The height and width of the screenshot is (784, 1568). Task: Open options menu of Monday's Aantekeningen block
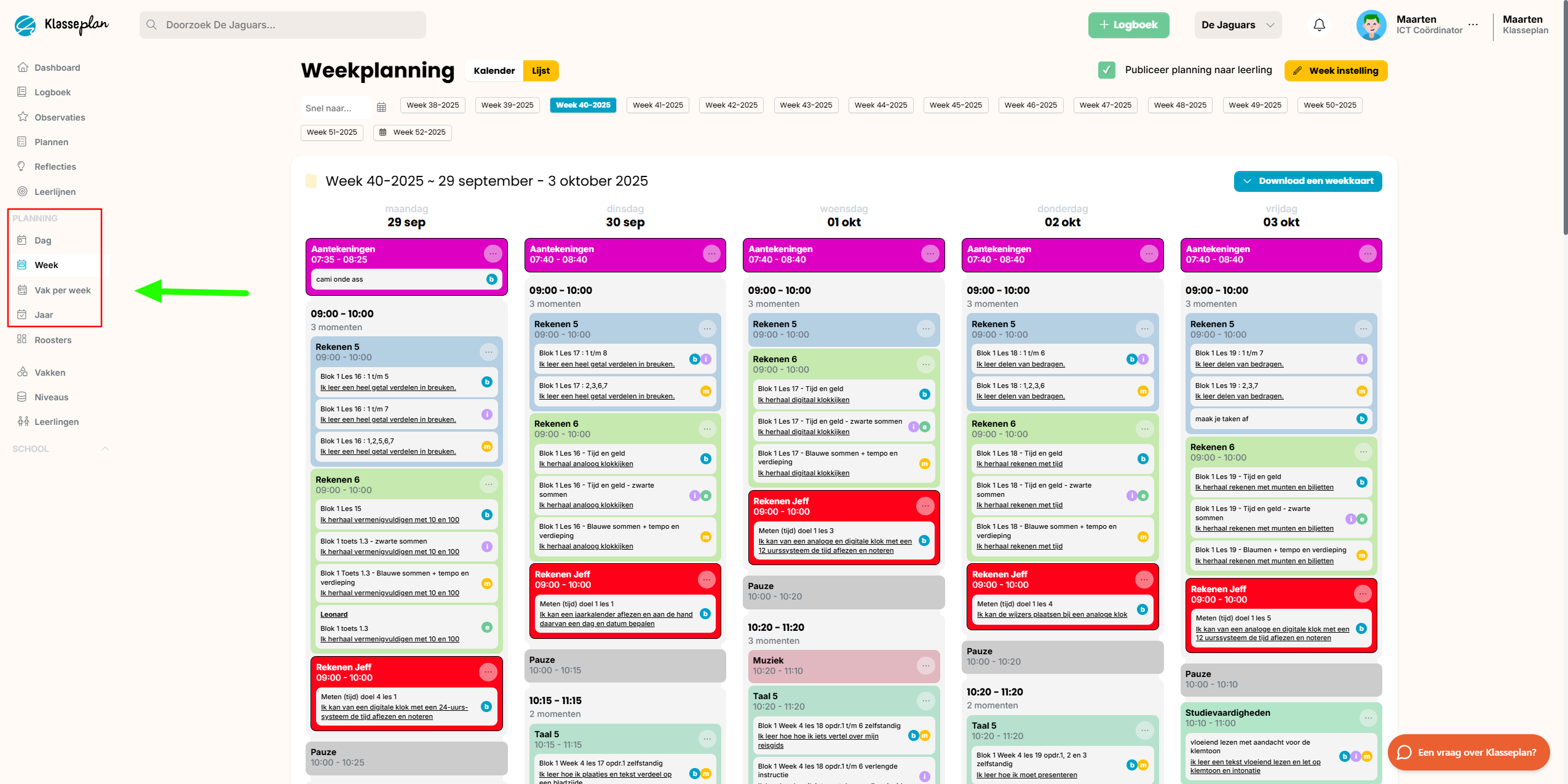click(493, 254)
